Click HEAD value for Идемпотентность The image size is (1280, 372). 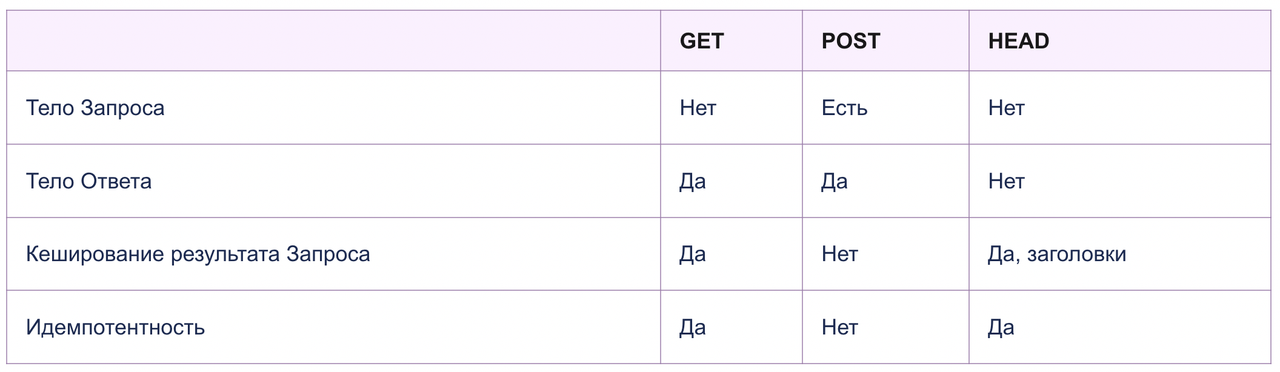pyautogui.click(x=1000, y=327)
